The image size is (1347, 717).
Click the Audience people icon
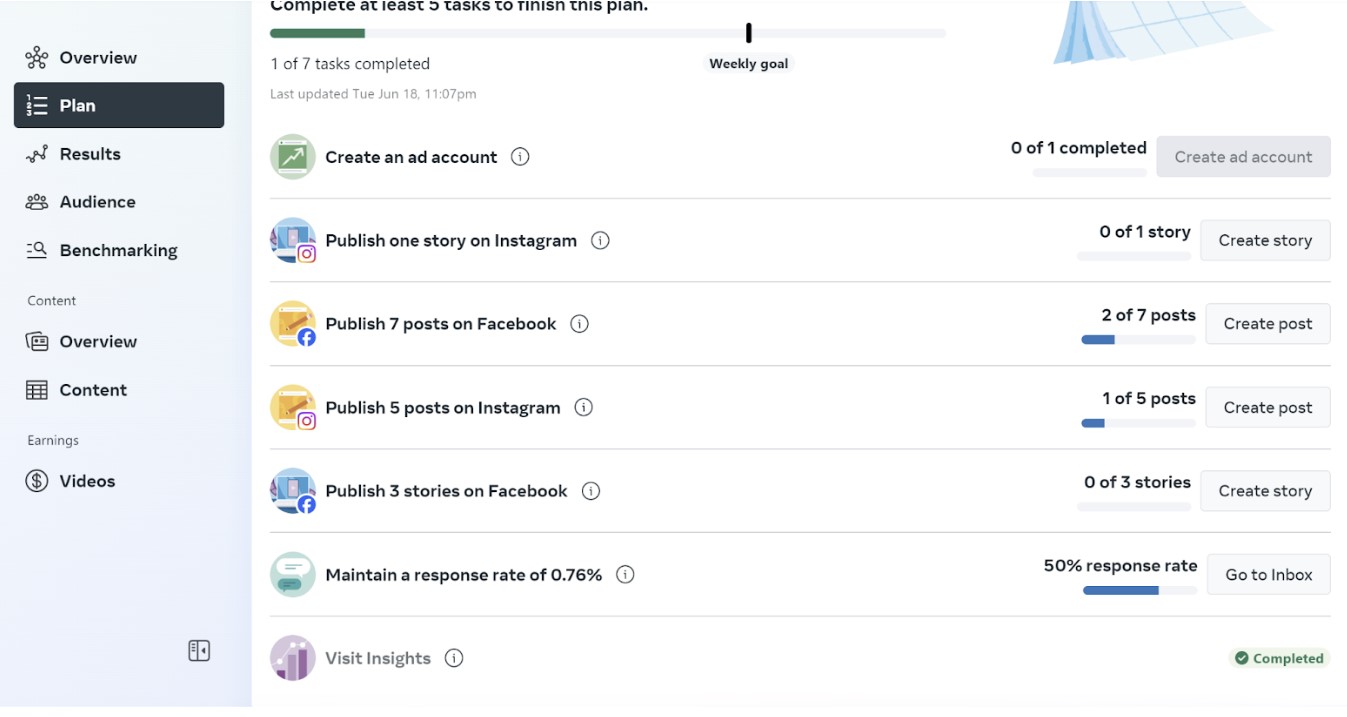[37, 201]
